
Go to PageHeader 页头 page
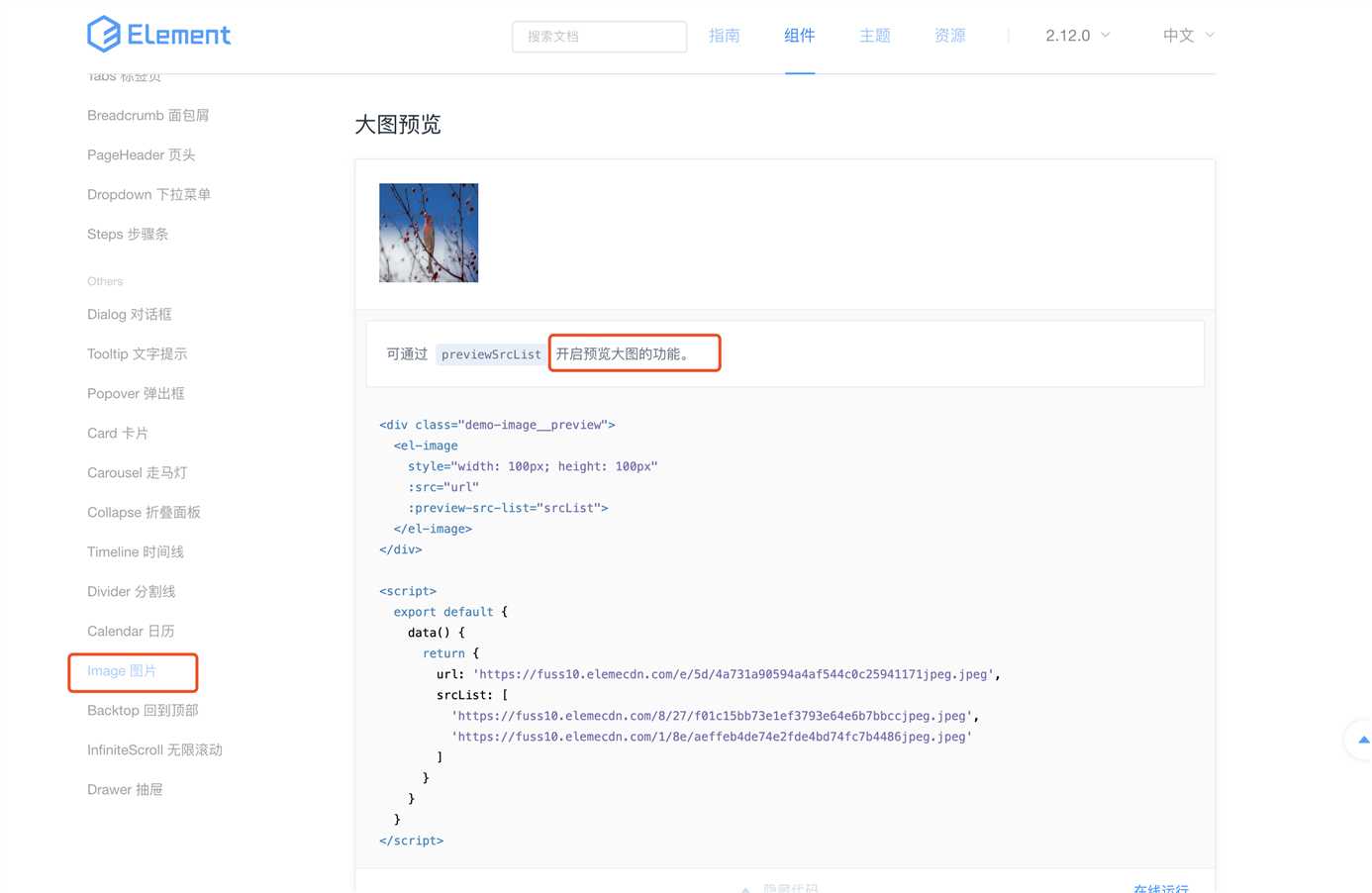coord(142,154)
